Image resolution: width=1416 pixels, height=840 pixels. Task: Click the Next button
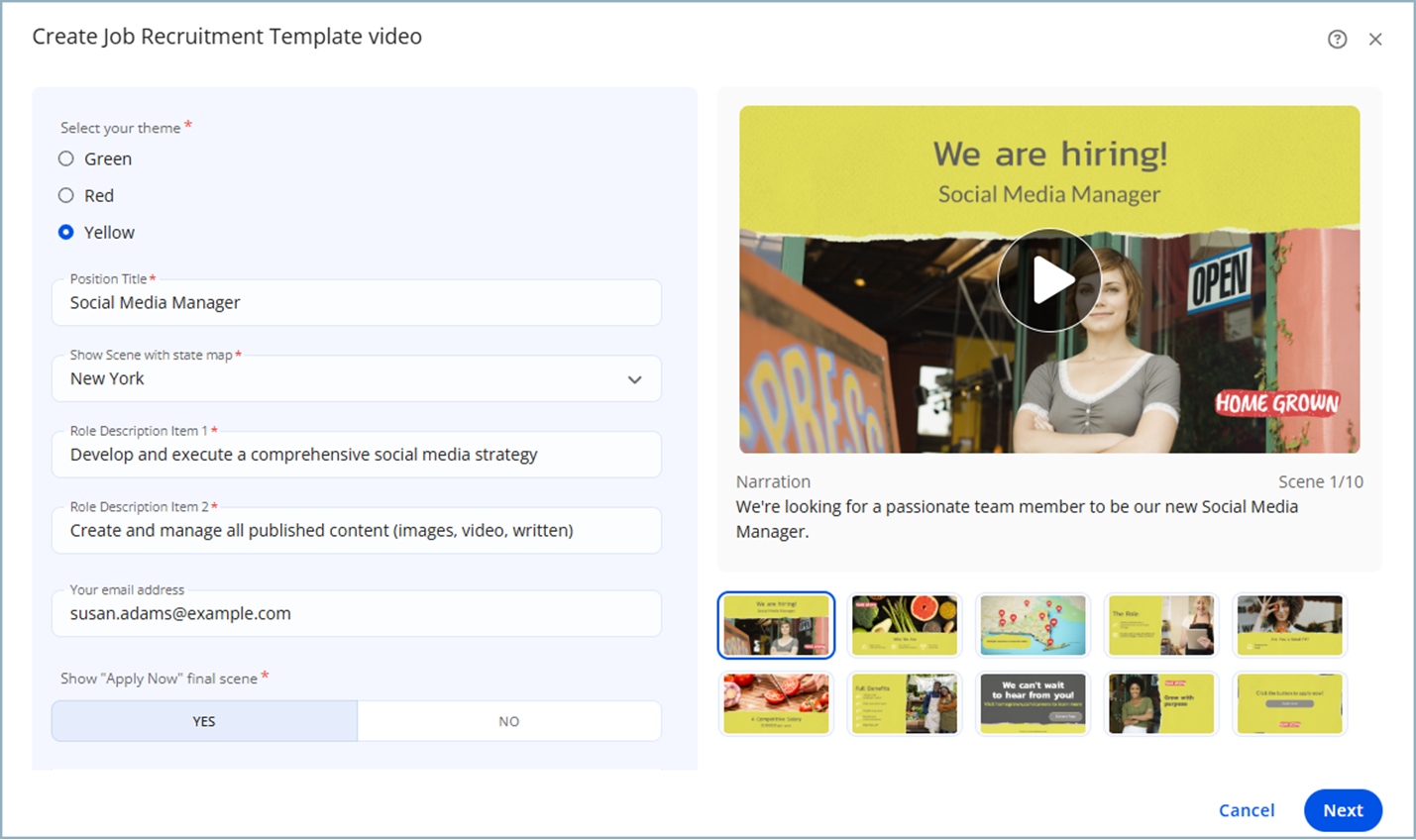(1343, 810)
